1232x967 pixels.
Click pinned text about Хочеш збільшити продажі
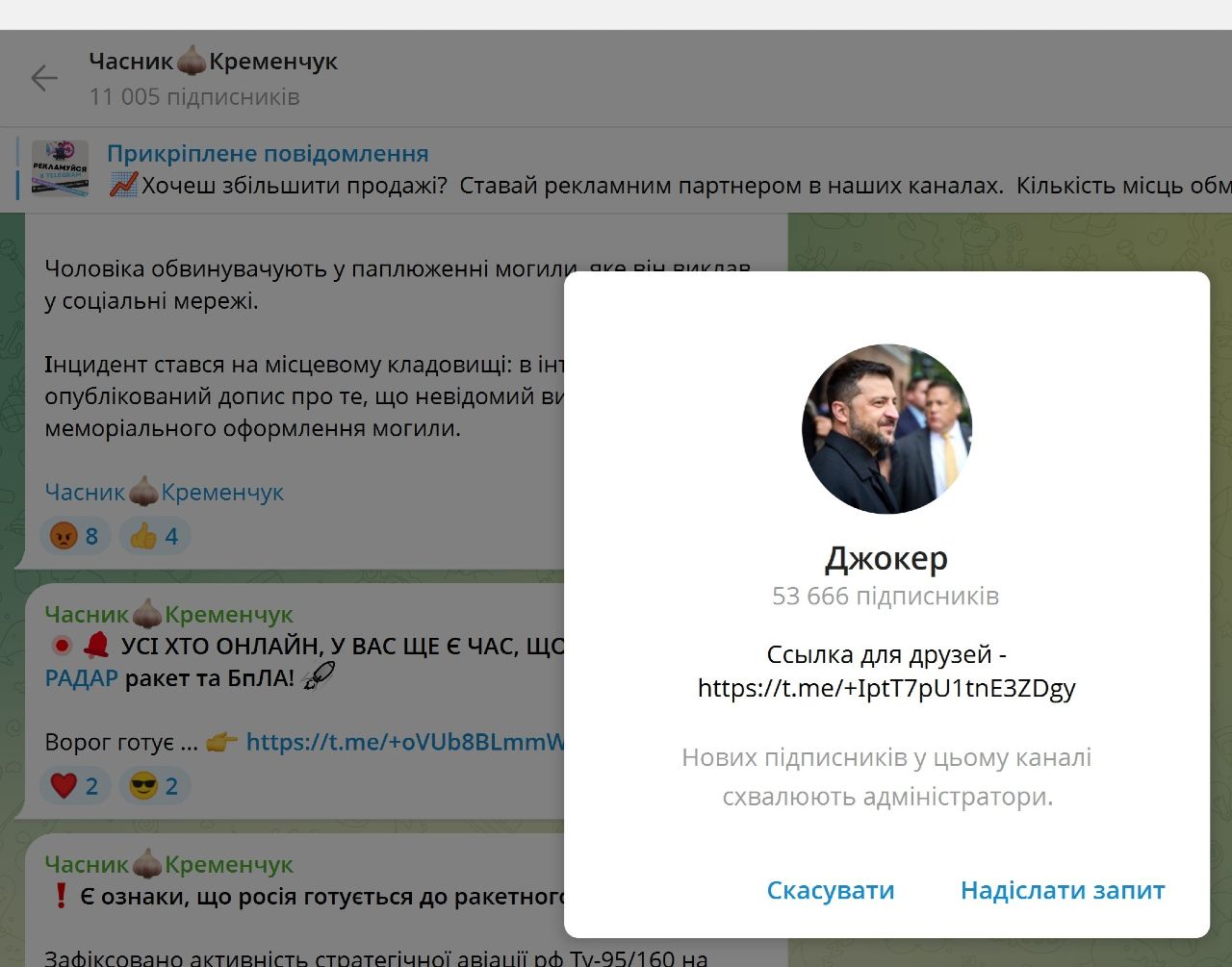(x=670, y=185)
